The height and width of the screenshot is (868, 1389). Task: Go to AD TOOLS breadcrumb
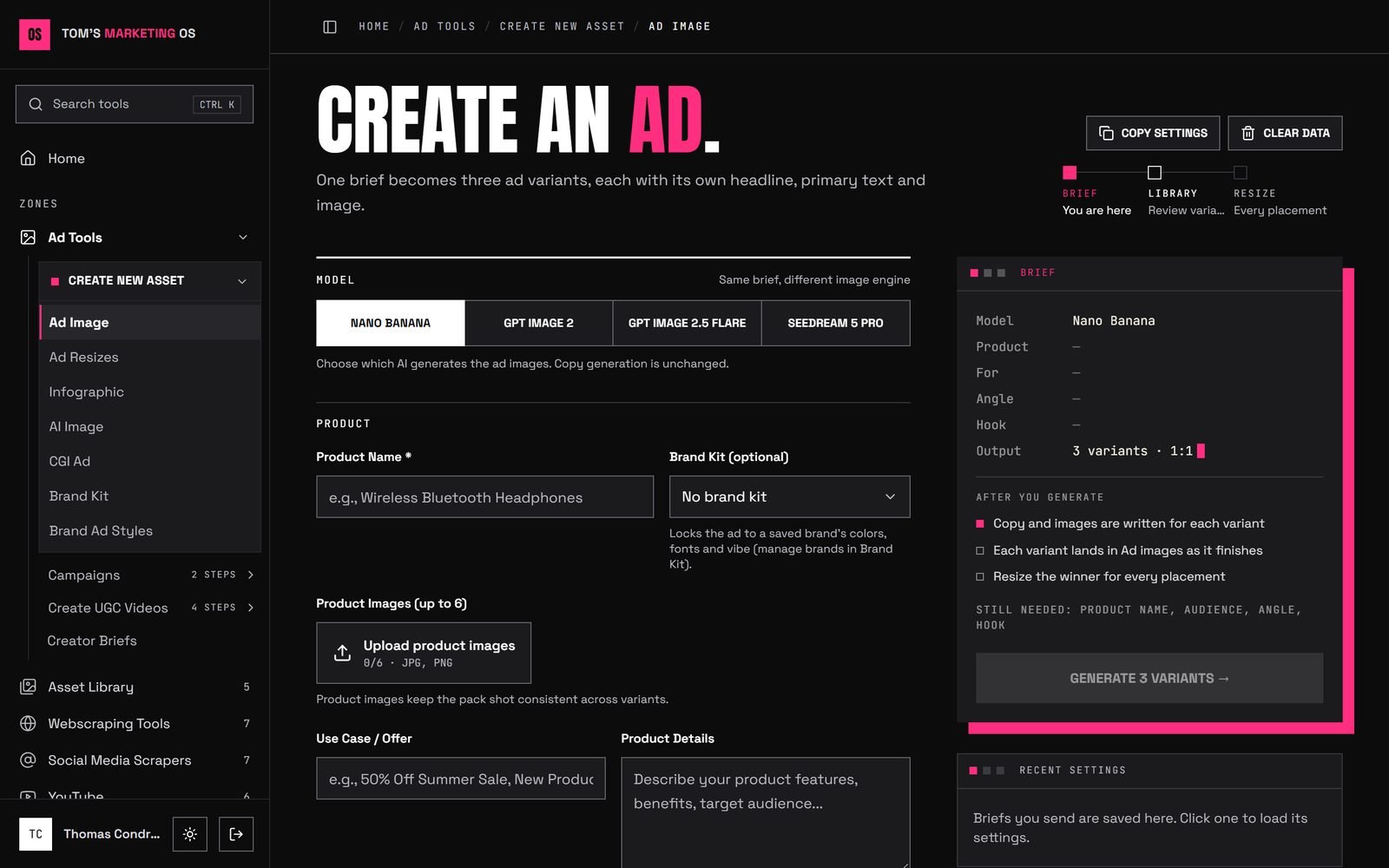pyautogui.click(x=444, y=27)
